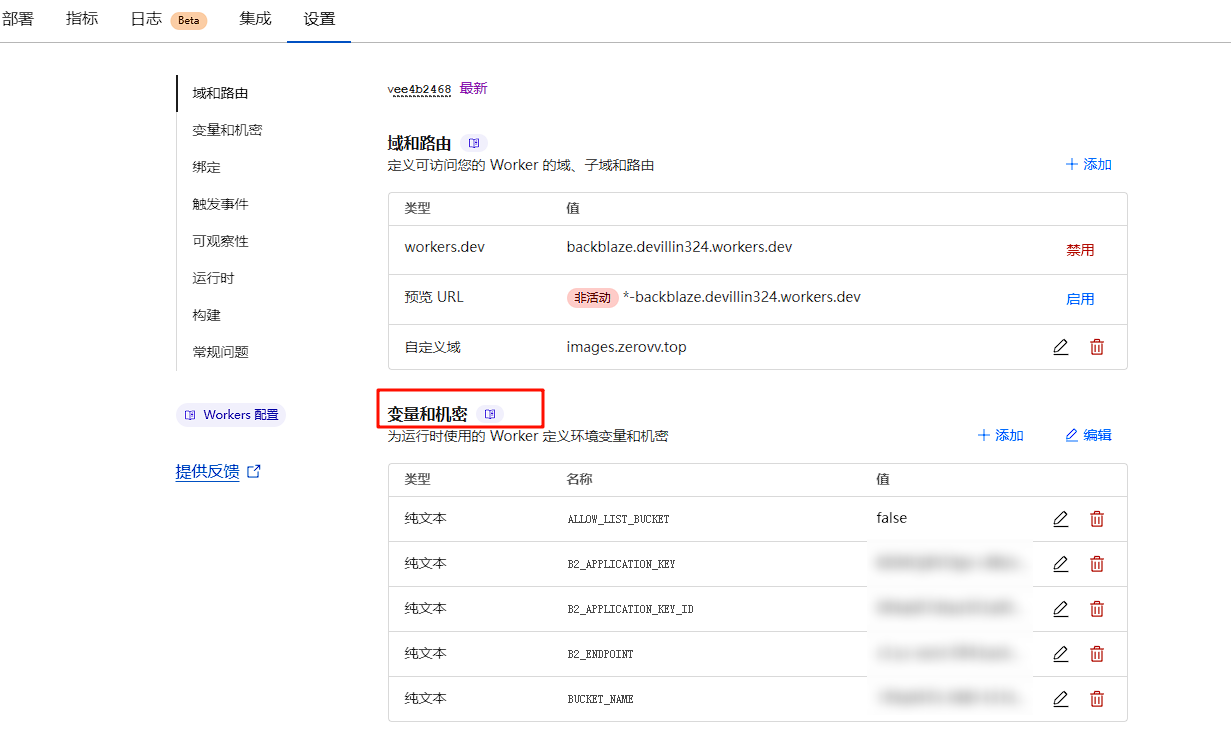The image size is (1231, 752).
Task: Click the Workers 配置 badge
Action: click(231, 415)
